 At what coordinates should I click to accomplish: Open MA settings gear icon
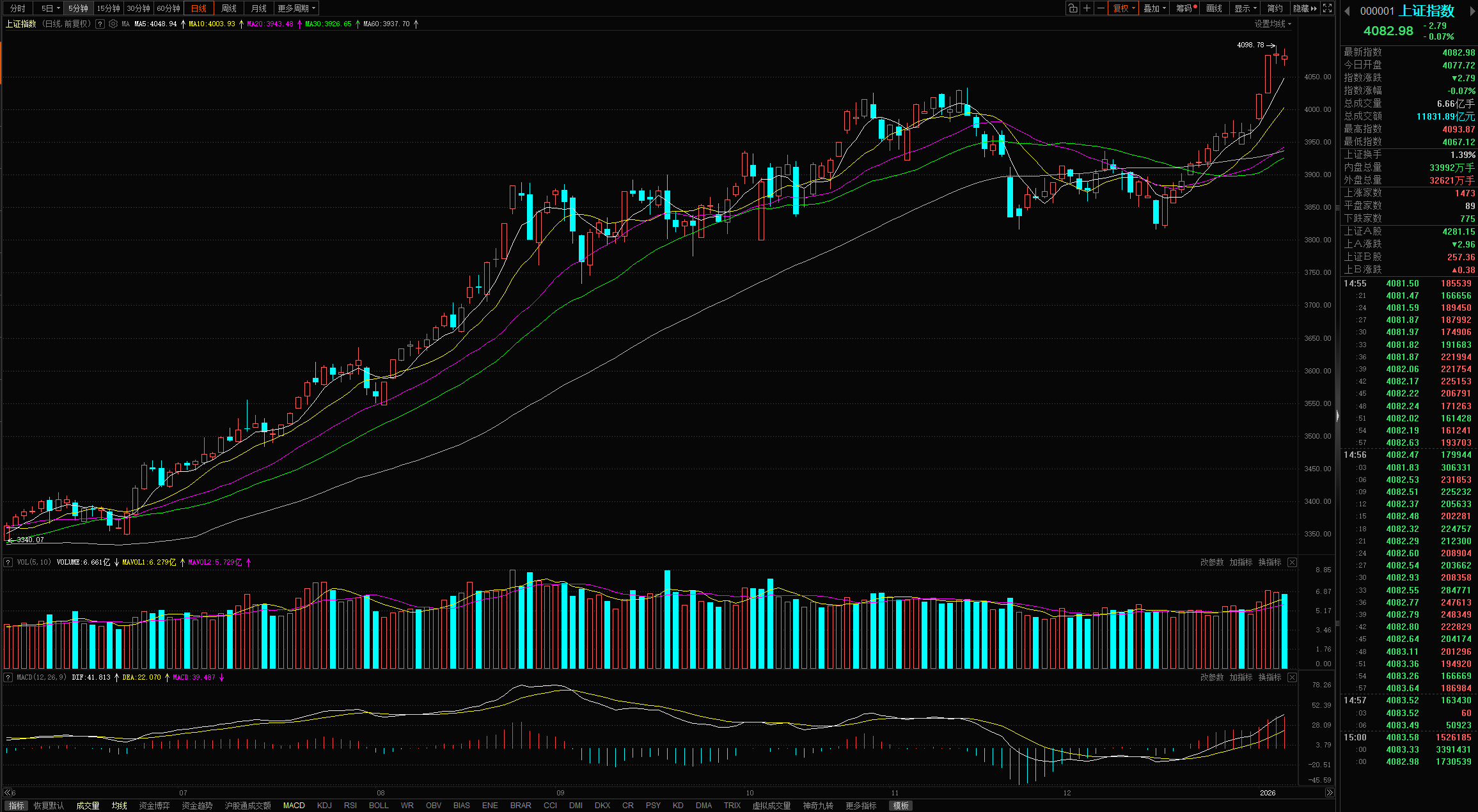pyautogui.click(x=113, y=24)
